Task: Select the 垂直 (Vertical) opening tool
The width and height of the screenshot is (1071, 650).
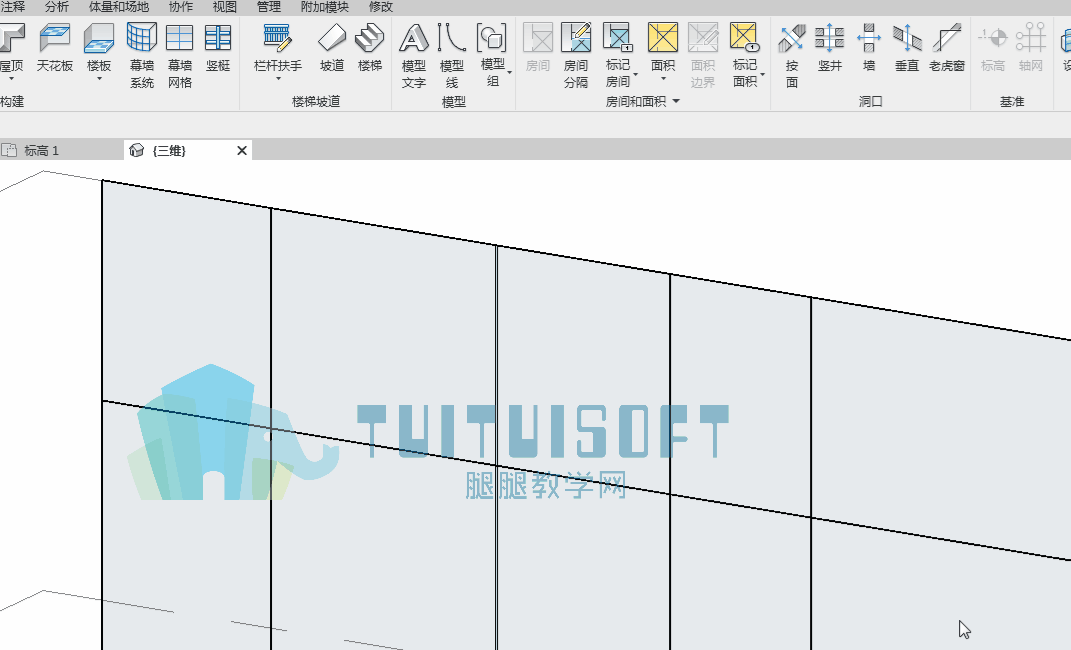Action: point(907,46)
